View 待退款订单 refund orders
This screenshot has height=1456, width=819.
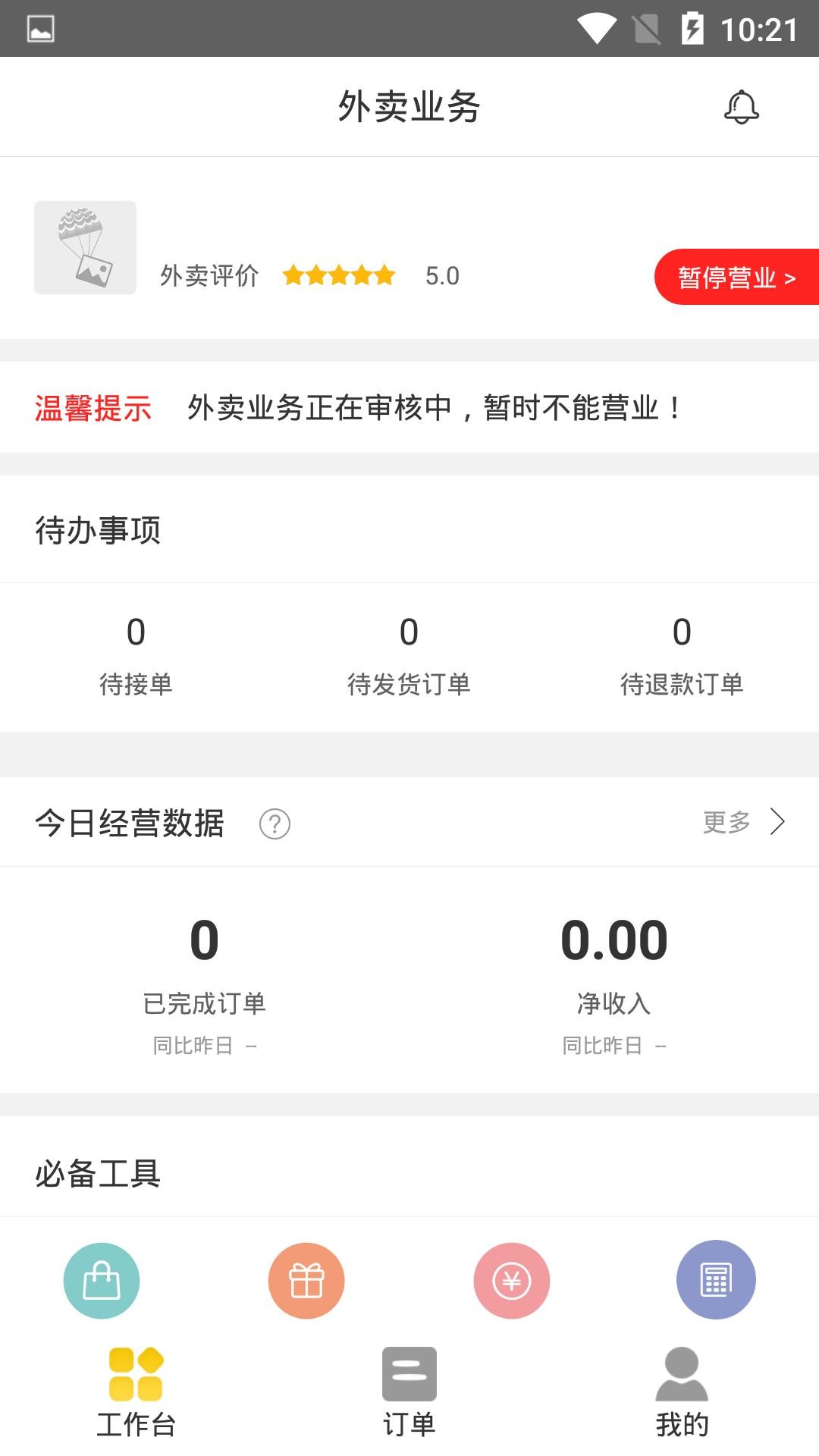pos(682,655)
